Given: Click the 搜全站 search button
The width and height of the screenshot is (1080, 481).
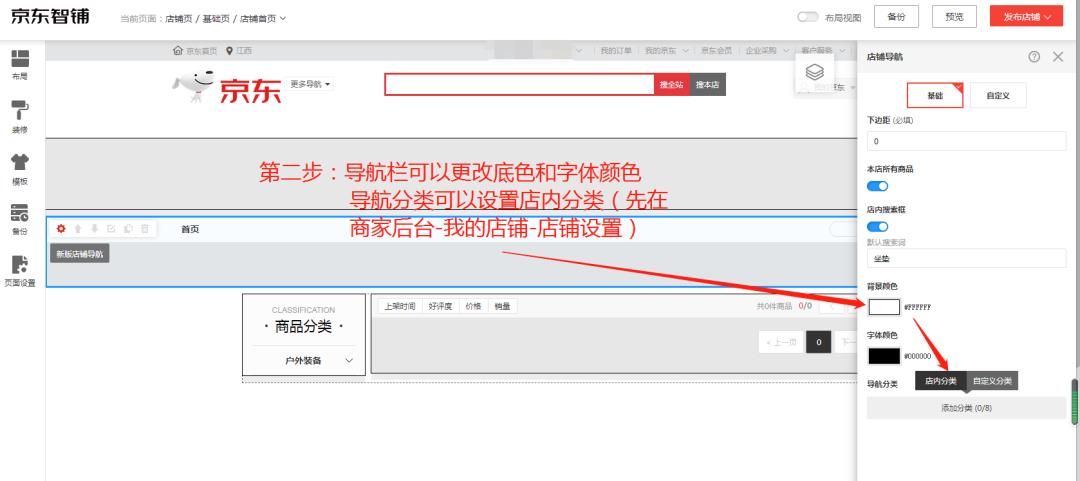Looking at the screenshot, I should (672, 85).
